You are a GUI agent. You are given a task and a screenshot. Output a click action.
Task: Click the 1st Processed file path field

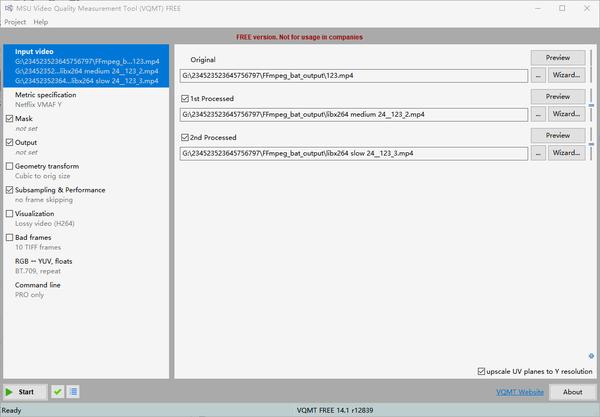coord(354,114)
